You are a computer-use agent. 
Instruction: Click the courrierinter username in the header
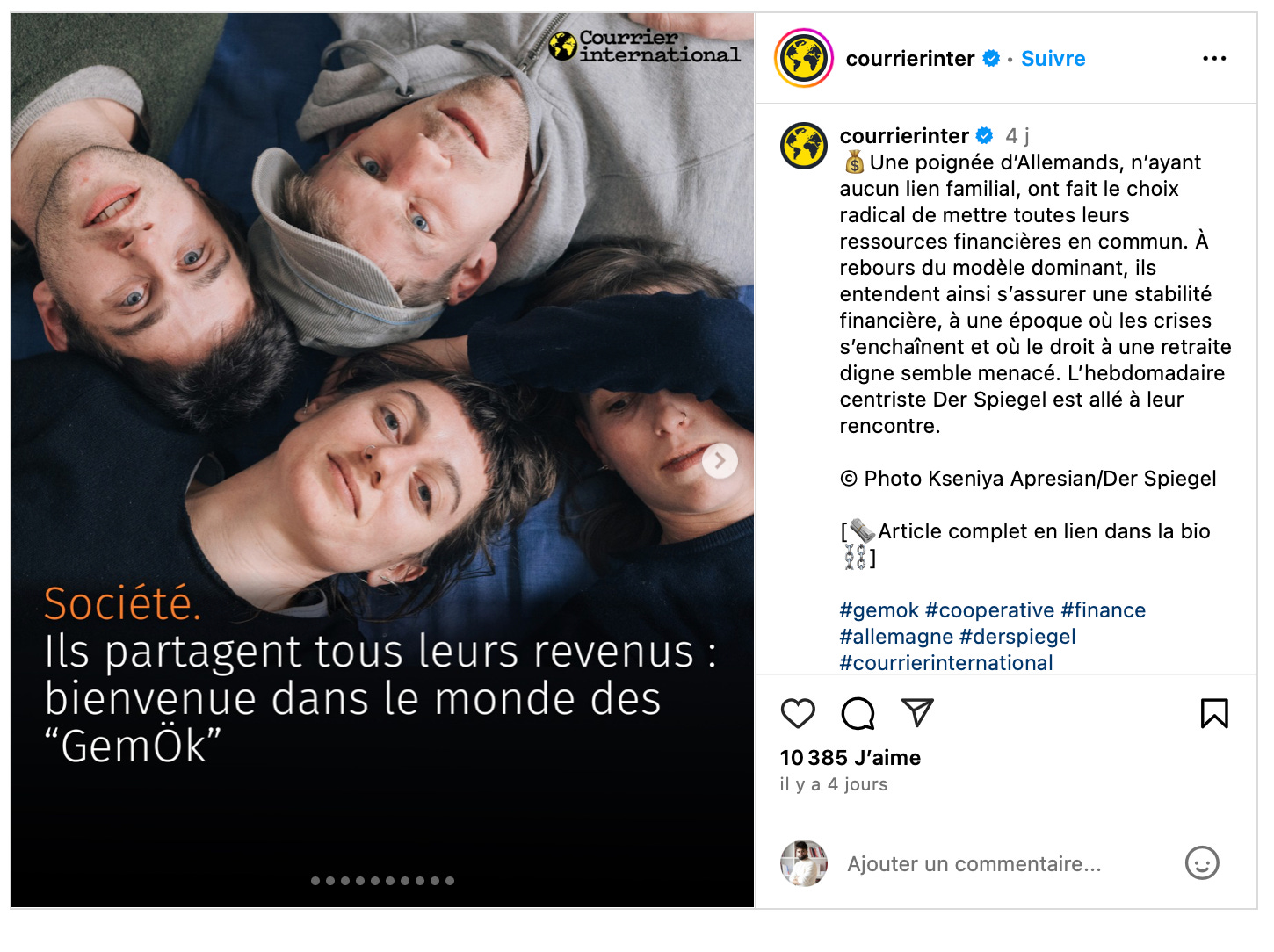909,59
